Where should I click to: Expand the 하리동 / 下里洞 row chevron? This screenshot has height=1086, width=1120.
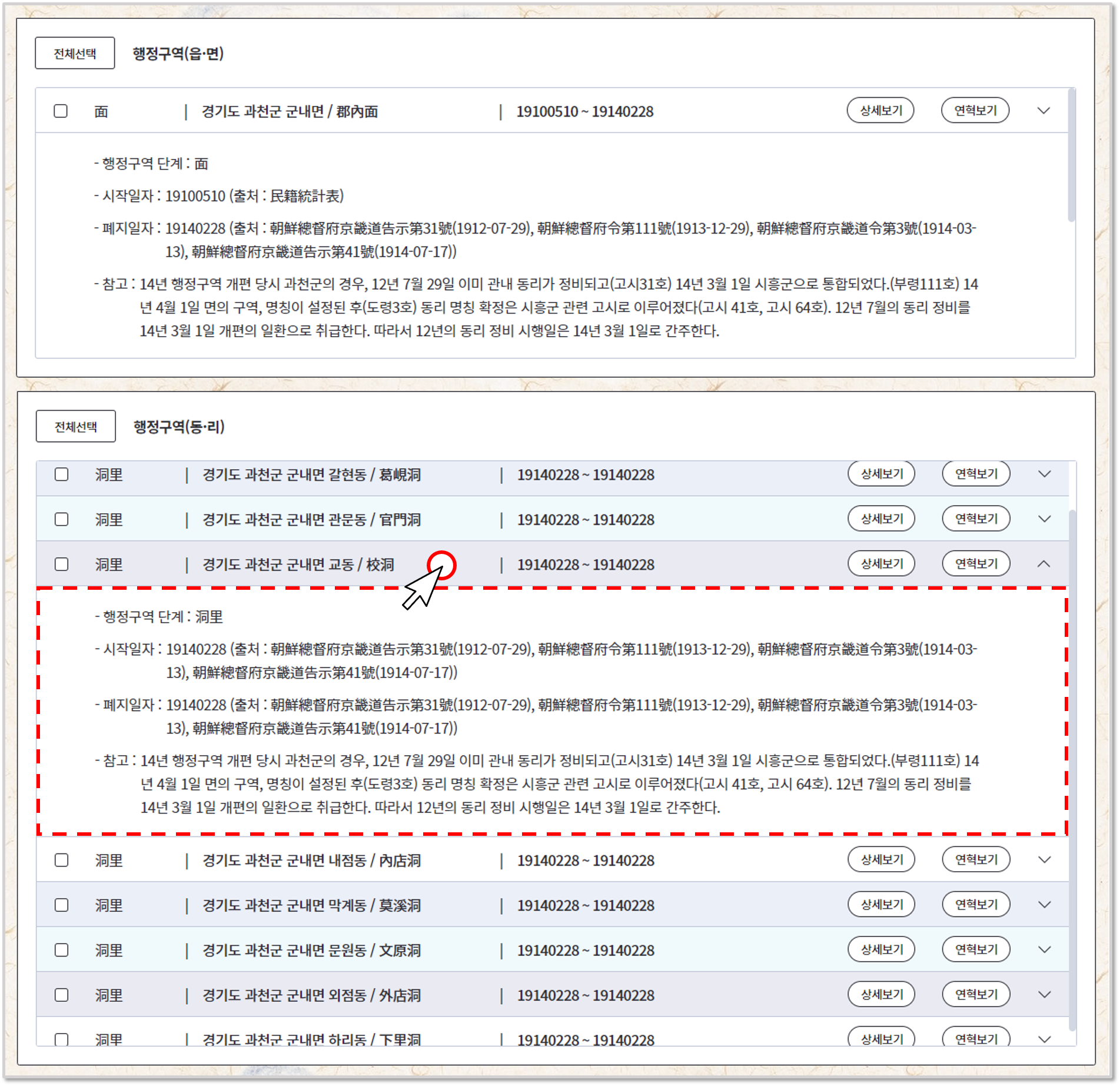1044,1040
